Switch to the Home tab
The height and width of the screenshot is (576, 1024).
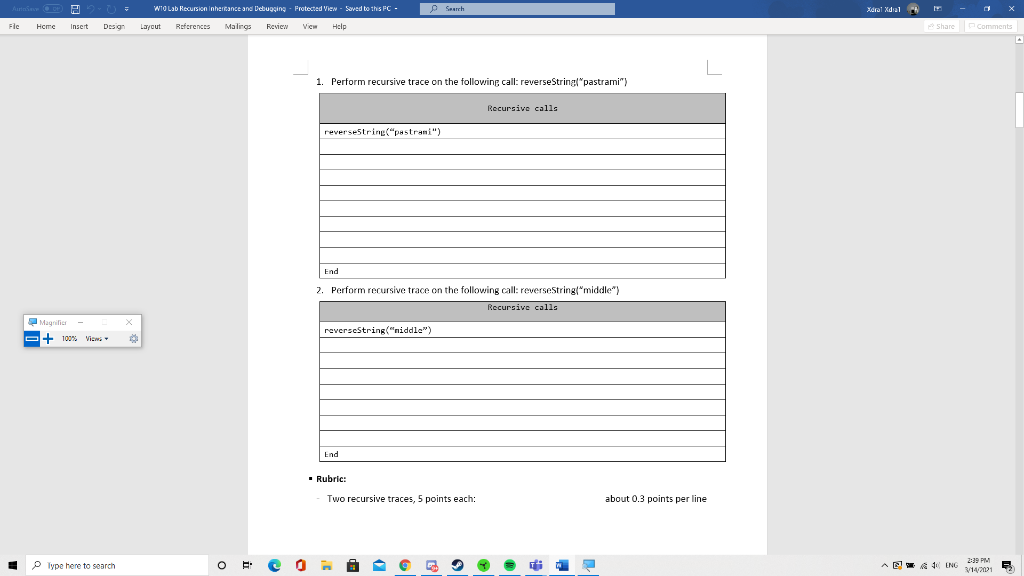click(x=46, y=27)
